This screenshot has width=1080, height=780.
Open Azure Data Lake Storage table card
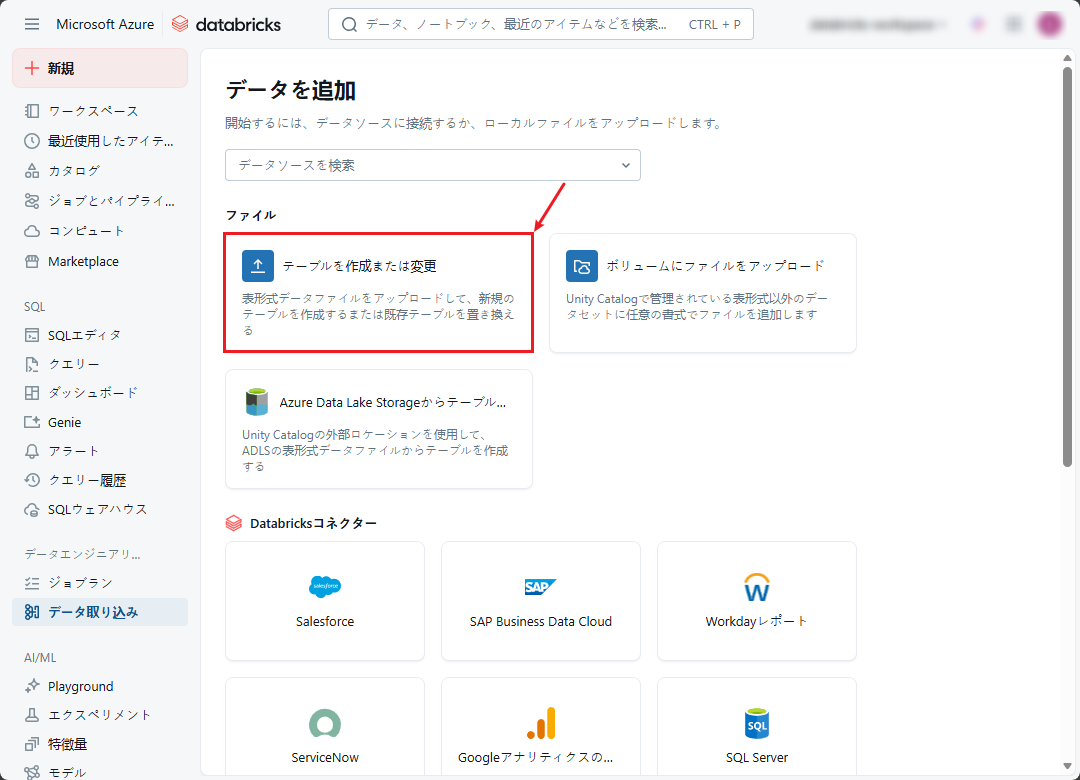(379, 429)
